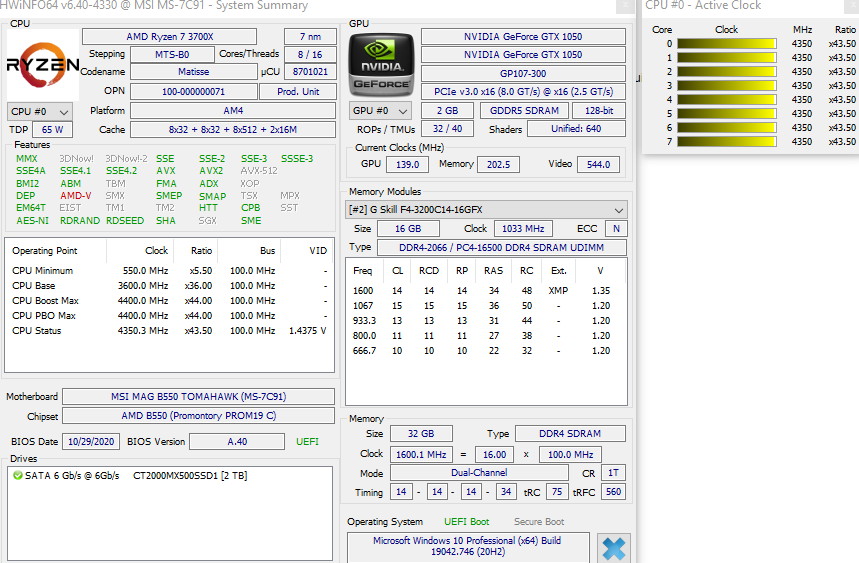Image resolution: width=859 pixels, height=563 pixels.
Task: Click the DDR4-2066 / PC4-16500 type field
Action: click(502, 248)
